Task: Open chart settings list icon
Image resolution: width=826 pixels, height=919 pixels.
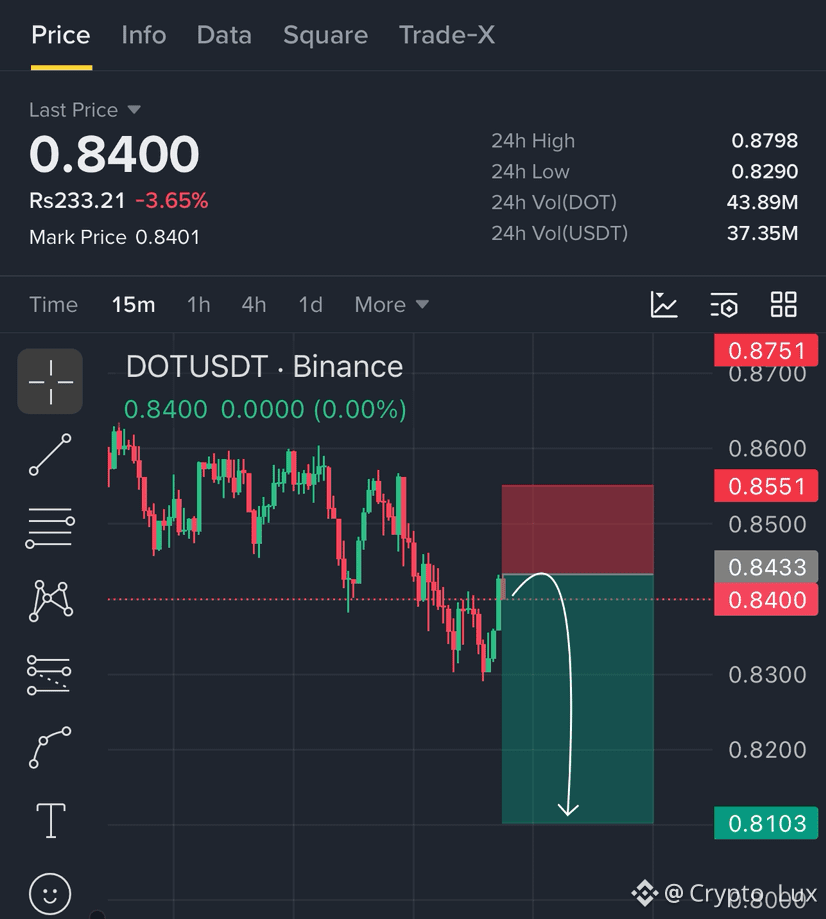Action: tap(724, 305)
